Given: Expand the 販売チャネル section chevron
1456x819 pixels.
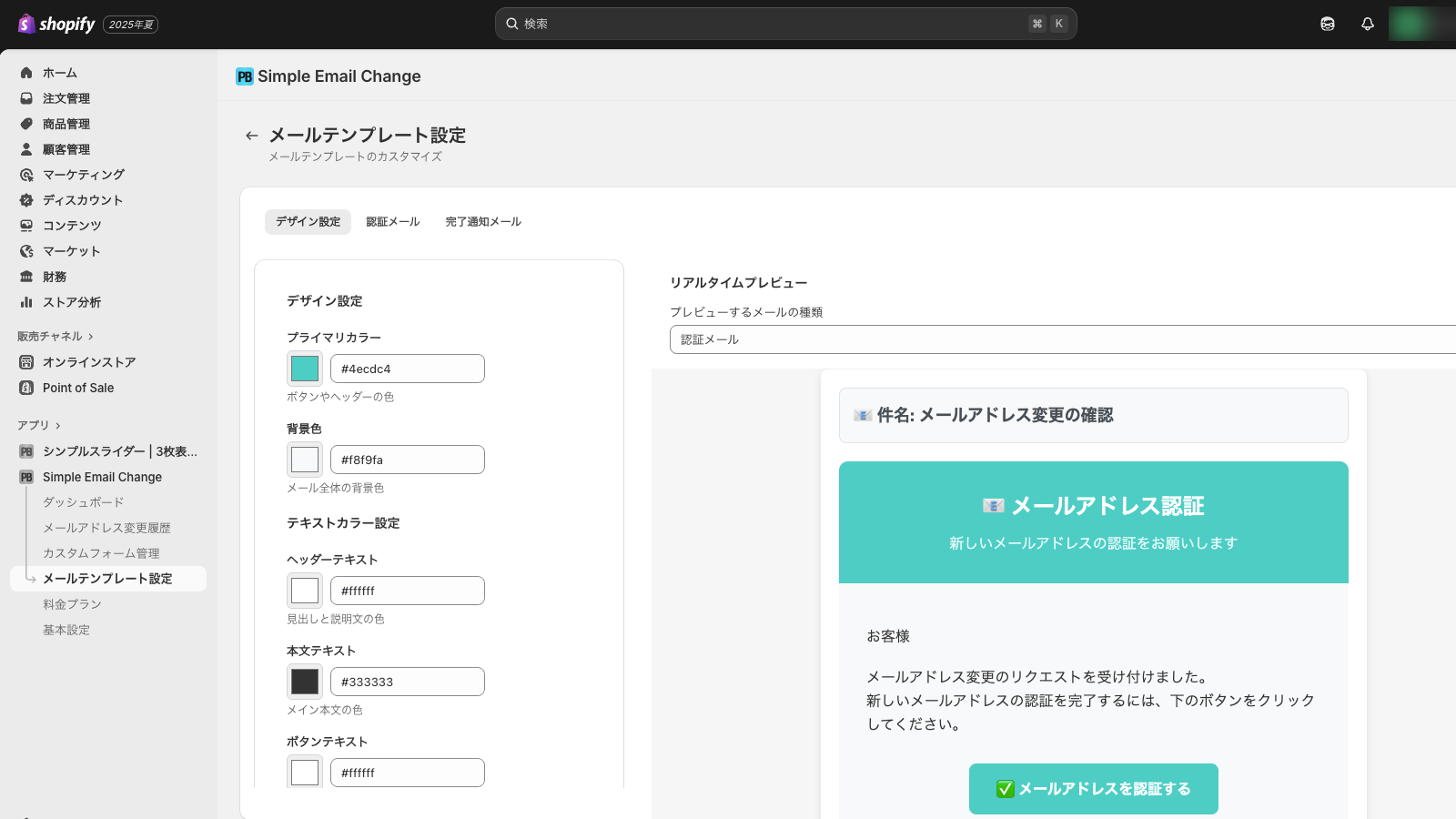Looking at the screenshot, I should (x=91, y=337).
